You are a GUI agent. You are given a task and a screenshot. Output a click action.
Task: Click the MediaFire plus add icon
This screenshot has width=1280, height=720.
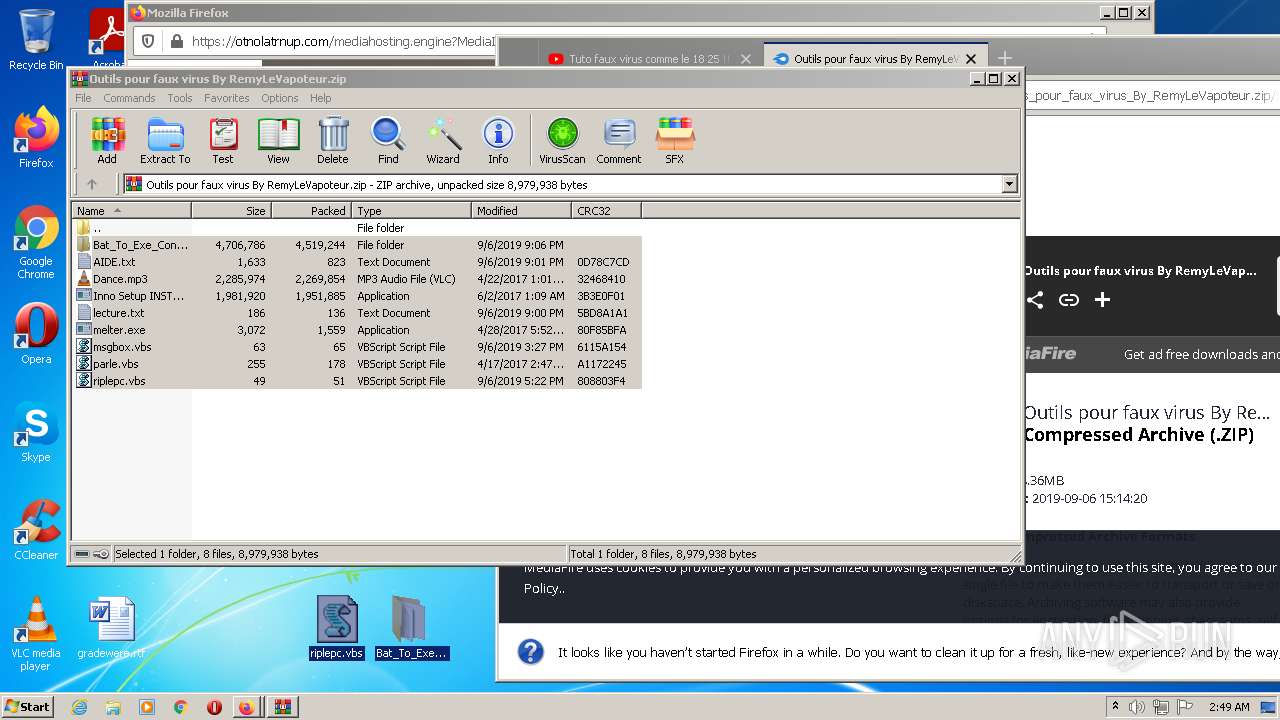[x=1102, y=300]
